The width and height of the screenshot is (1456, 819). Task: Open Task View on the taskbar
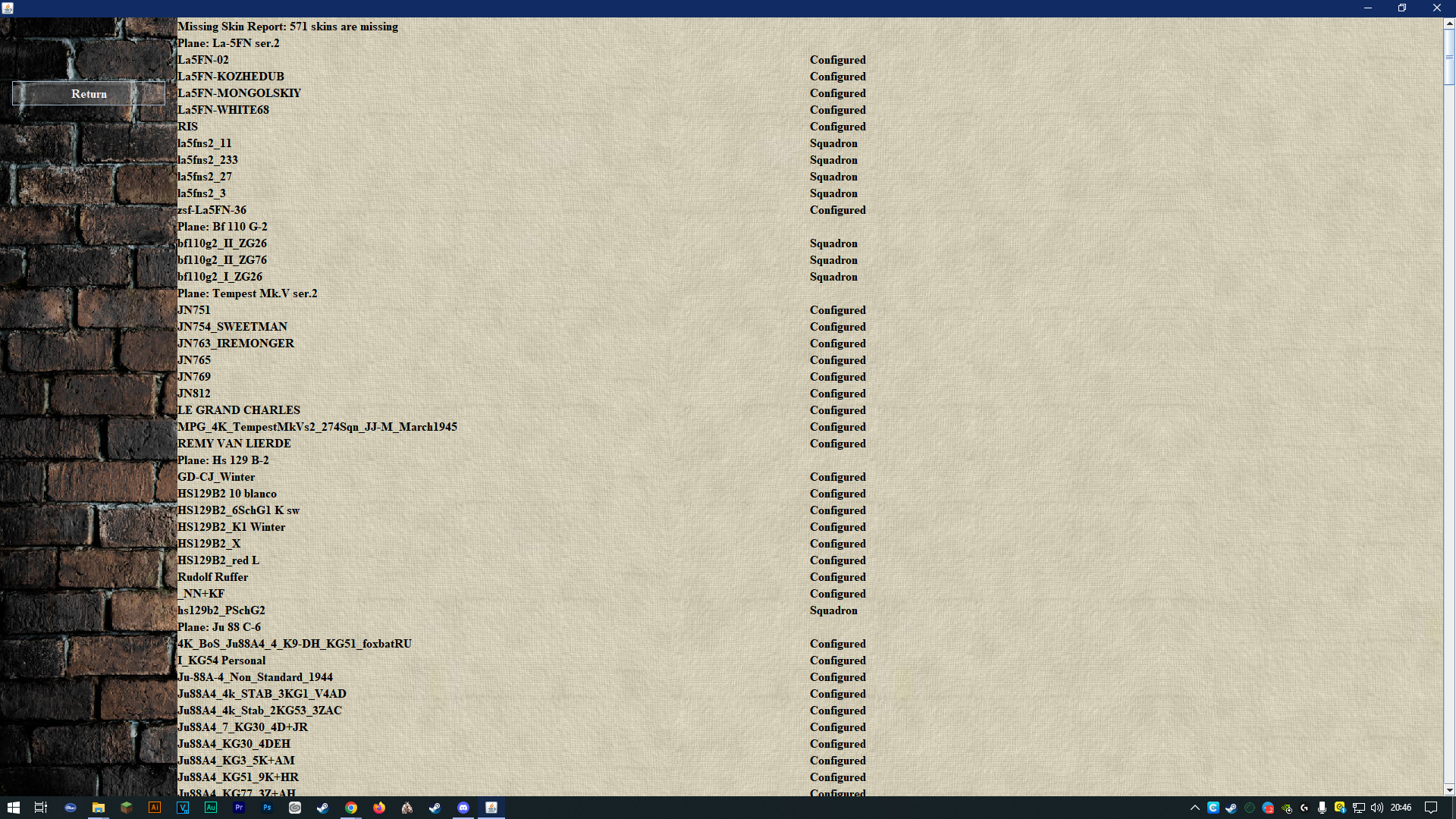pyautogui.click(x=41, y=808)
